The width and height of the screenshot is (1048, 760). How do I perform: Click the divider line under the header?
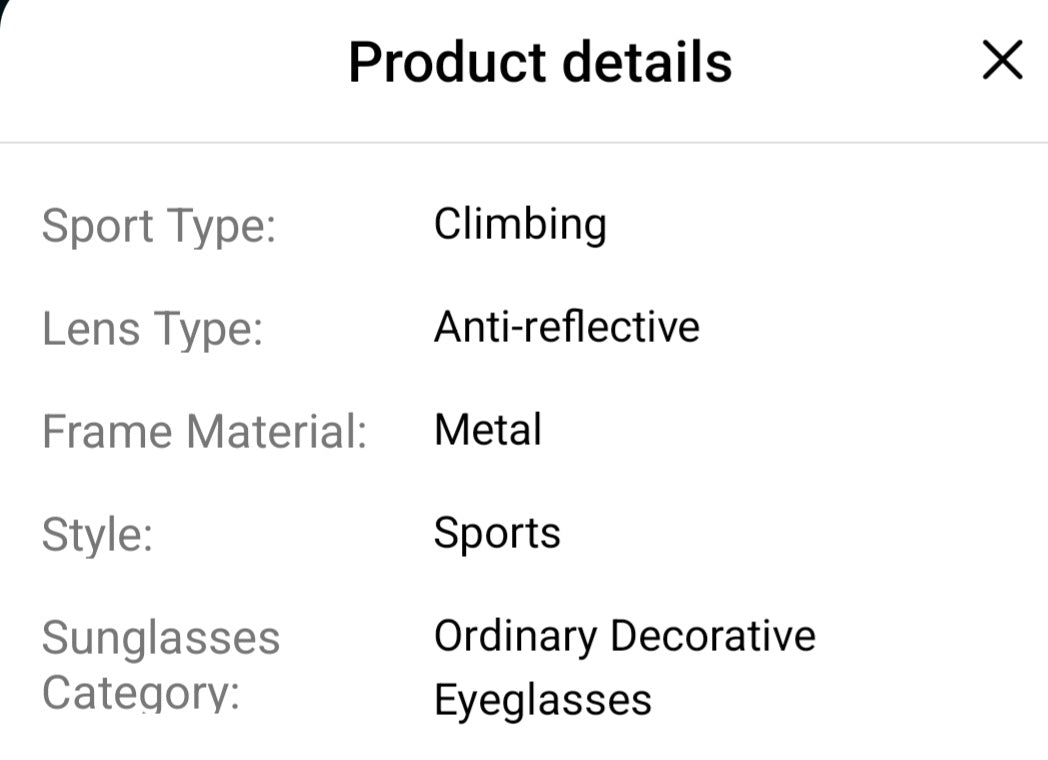(524, 143)
